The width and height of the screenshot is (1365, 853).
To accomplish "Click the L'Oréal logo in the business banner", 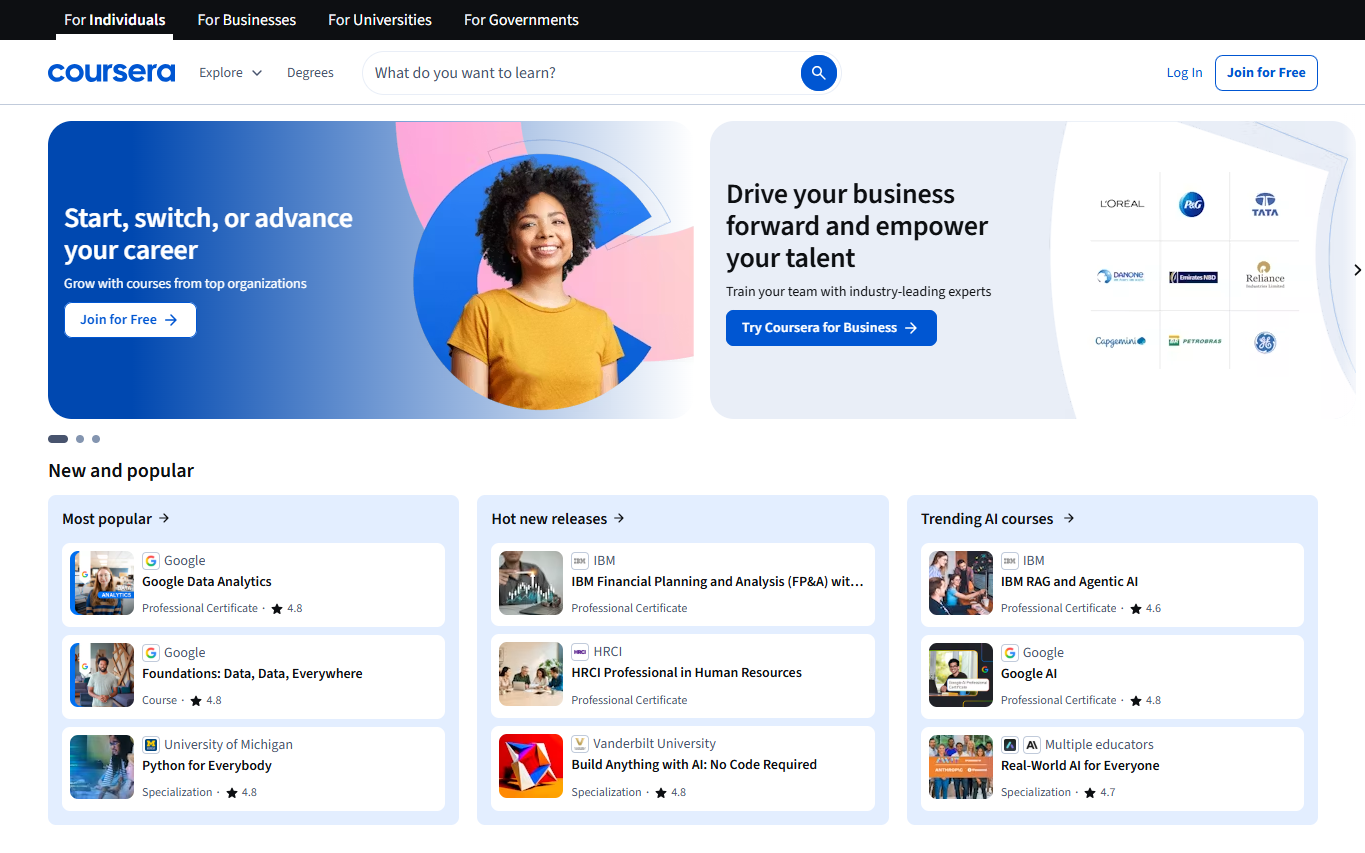I will 1122,204.
